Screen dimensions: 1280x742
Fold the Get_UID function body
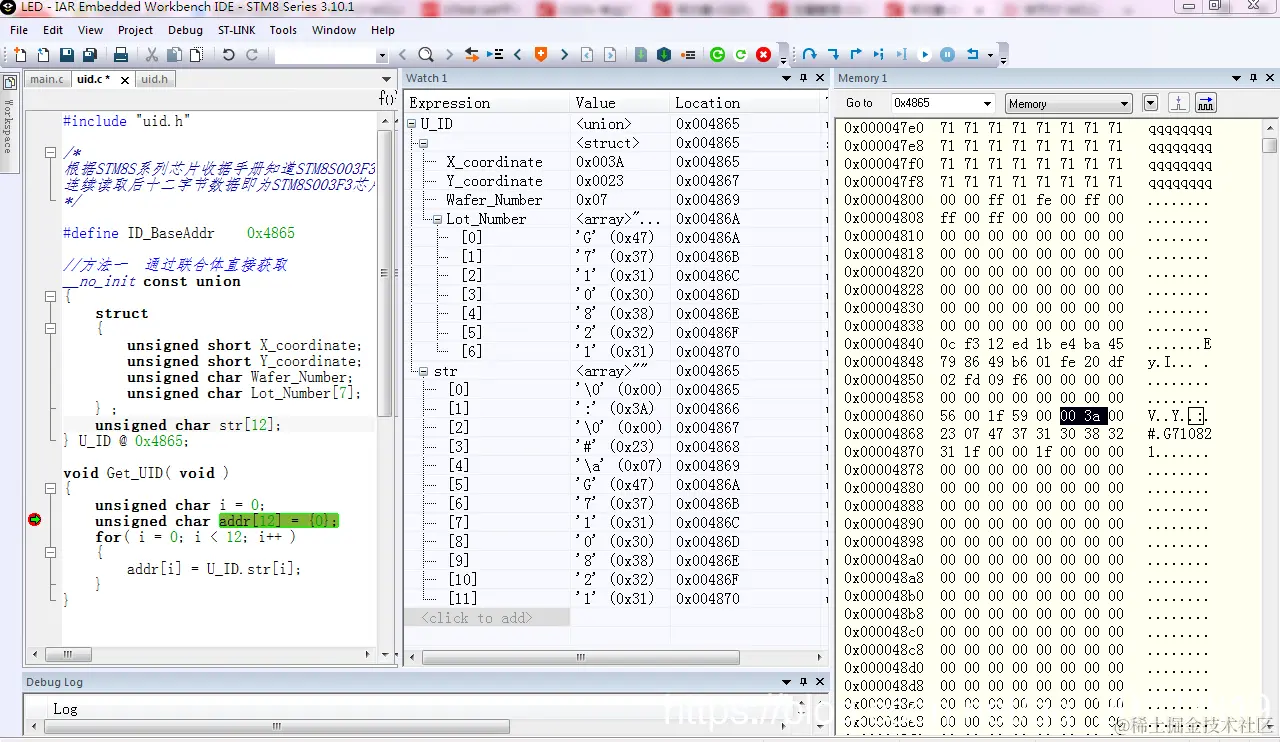pos(50,489)
